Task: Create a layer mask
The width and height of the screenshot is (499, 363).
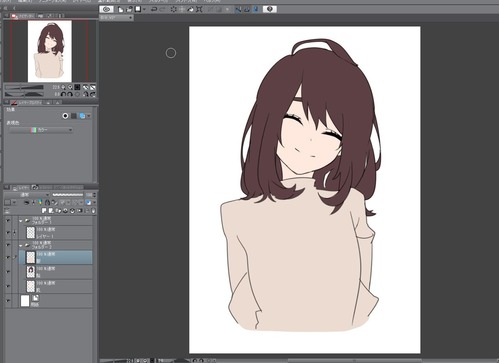Action: (x=79, y=211)
